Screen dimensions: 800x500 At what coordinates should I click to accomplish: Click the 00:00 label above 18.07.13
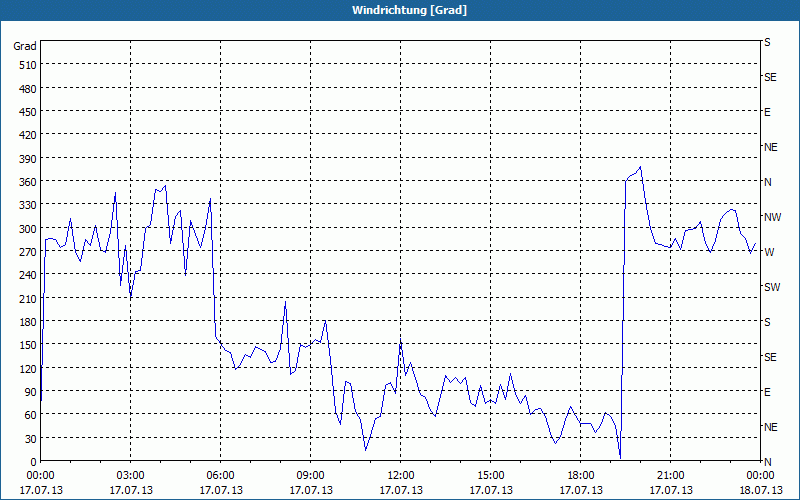[760, 476]
